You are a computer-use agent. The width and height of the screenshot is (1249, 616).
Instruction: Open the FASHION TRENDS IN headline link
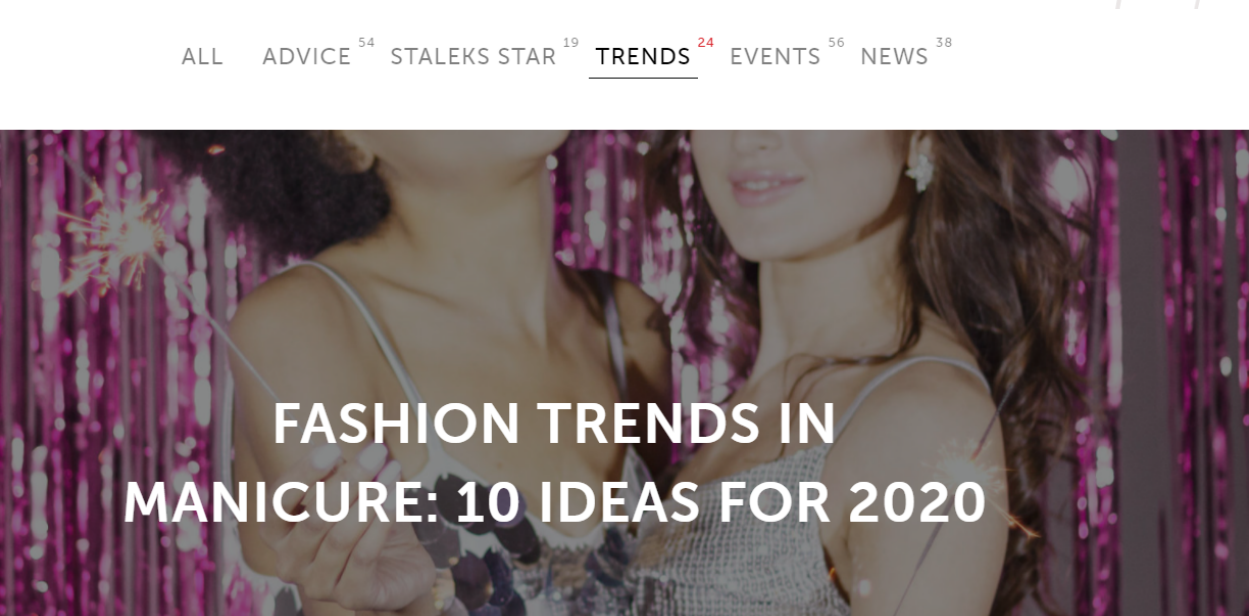tap(555, 424)
